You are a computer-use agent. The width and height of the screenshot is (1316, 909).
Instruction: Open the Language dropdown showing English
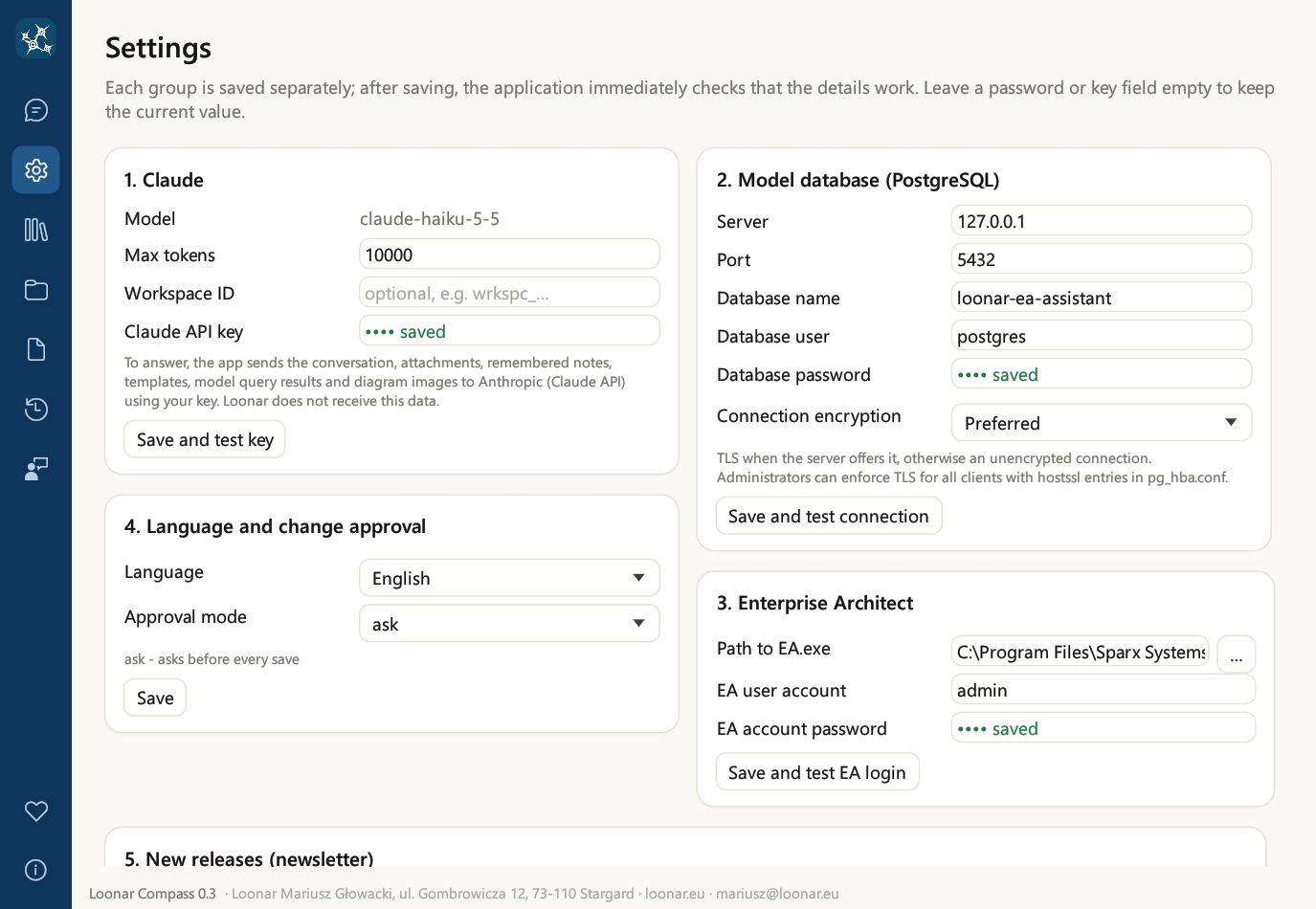[509, 578]
